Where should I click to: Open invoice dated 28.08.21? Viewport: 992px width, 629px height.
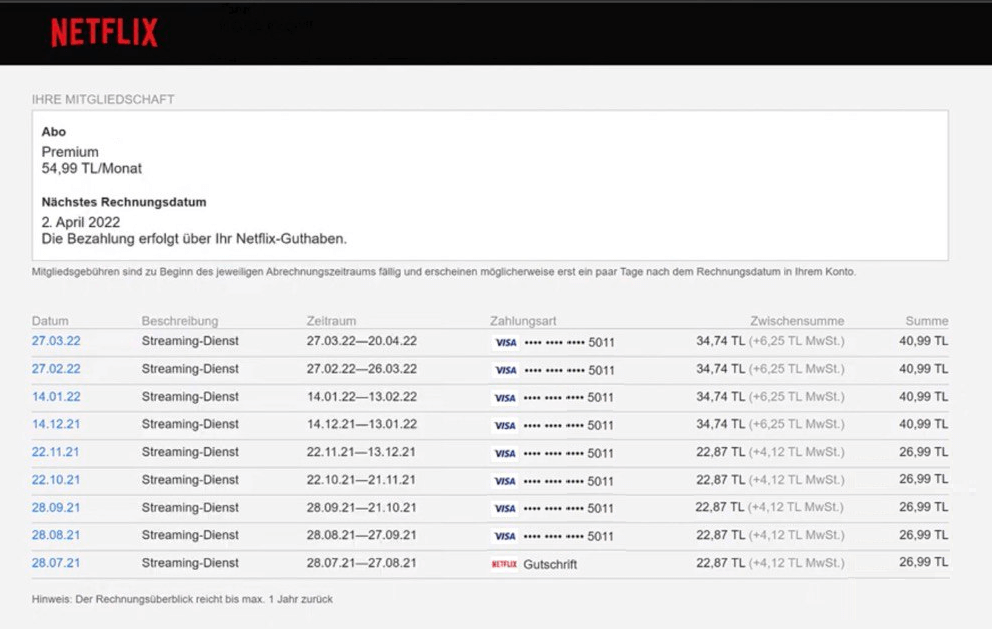(56, 535)
